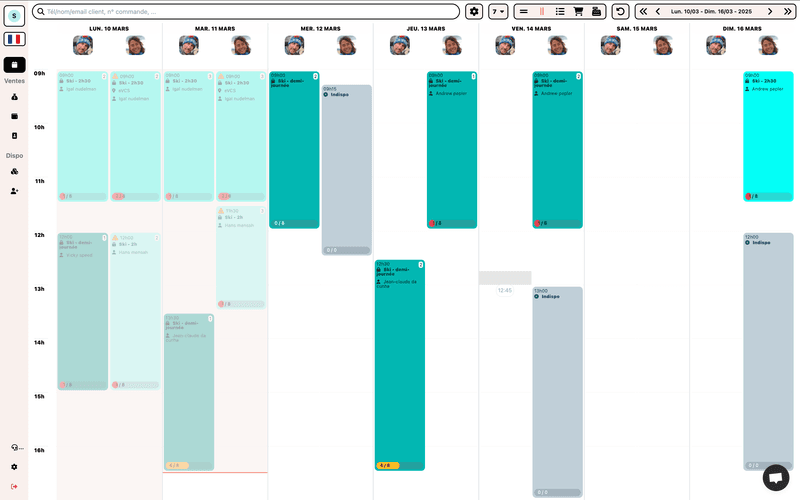Switch to the horizontal rows layout icon
The image size is (800, 500).
[523, 11]
